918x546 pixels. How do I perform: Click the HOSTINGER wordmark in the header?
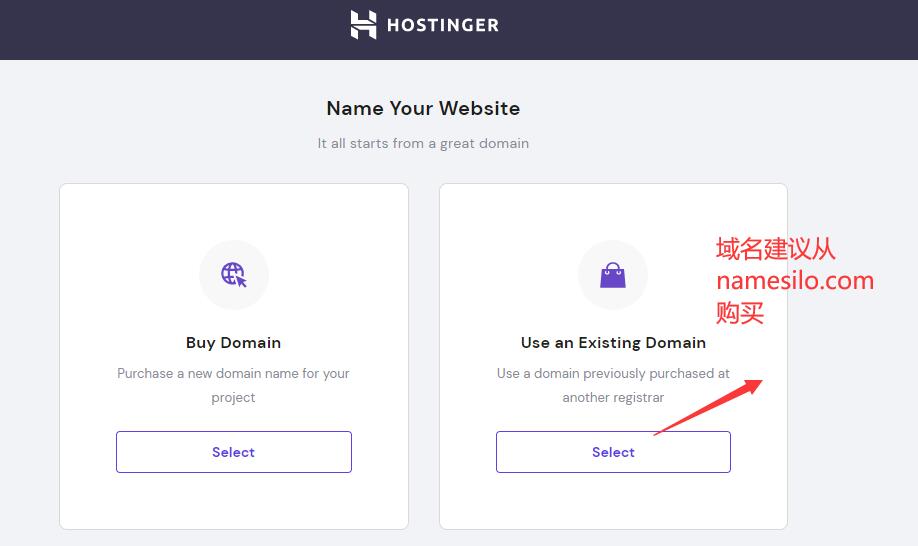coord(443,25)
